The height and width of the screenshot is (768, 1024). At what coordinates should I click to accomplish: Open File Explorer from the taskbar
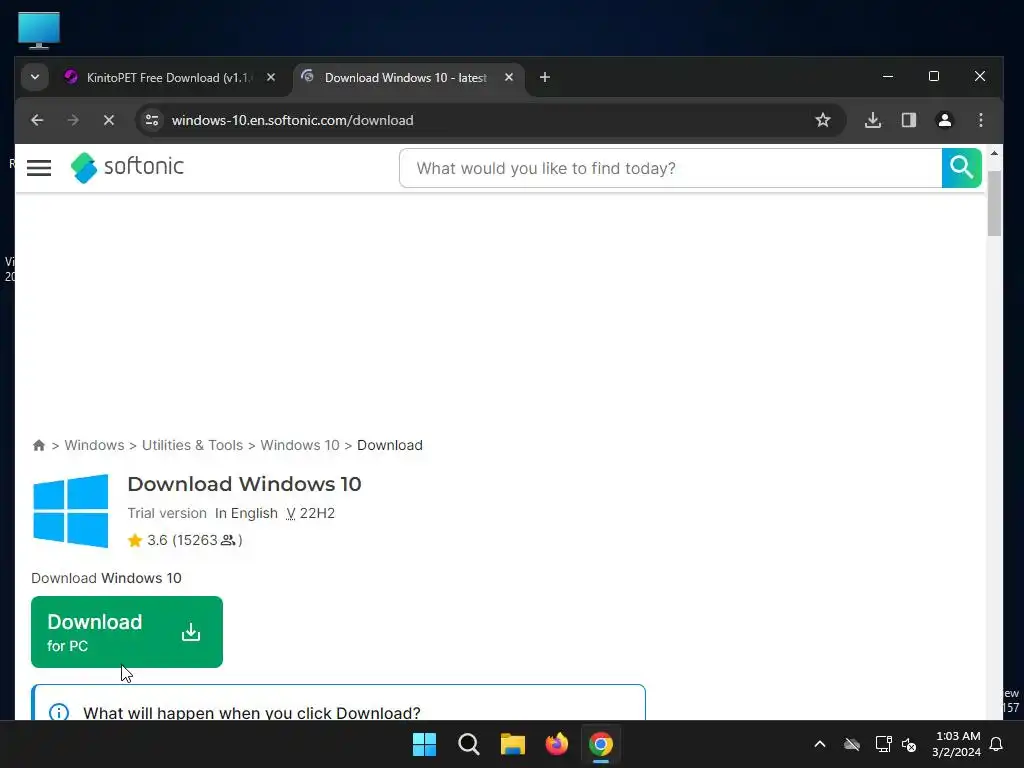tap(513, 744)
